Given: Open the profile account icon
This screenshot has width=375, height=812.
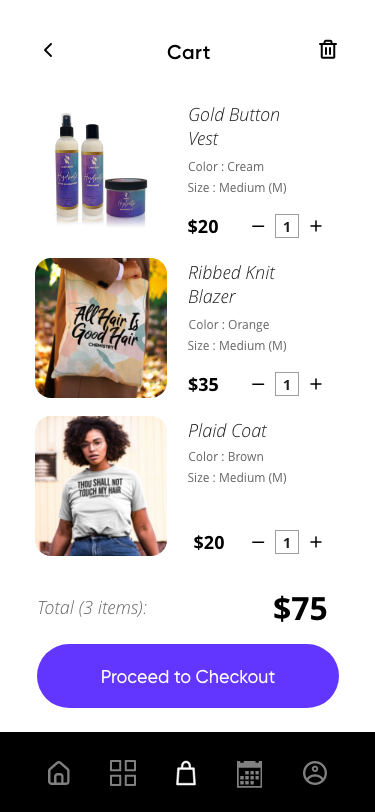Looking at the screenshot, I should point(315,773).
